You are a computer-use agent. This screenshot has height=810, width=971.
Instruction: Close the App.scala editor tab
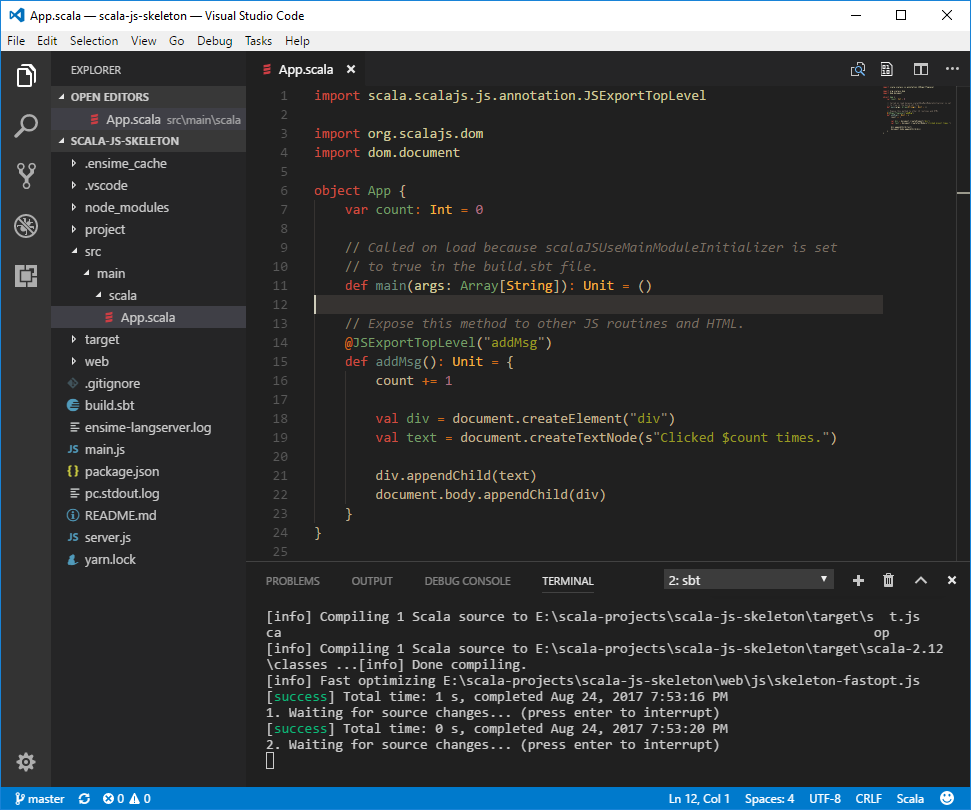click(351, 69)
